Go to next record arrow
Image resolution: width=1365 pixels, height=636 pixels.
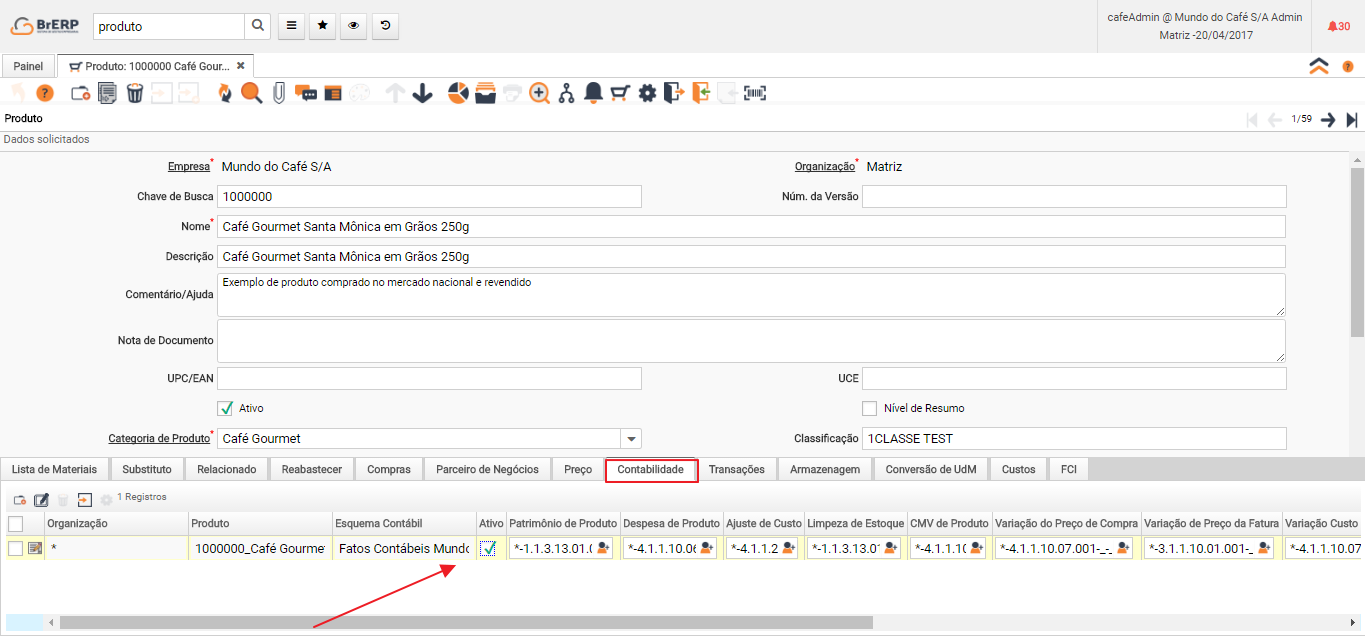click(1328, 120)
